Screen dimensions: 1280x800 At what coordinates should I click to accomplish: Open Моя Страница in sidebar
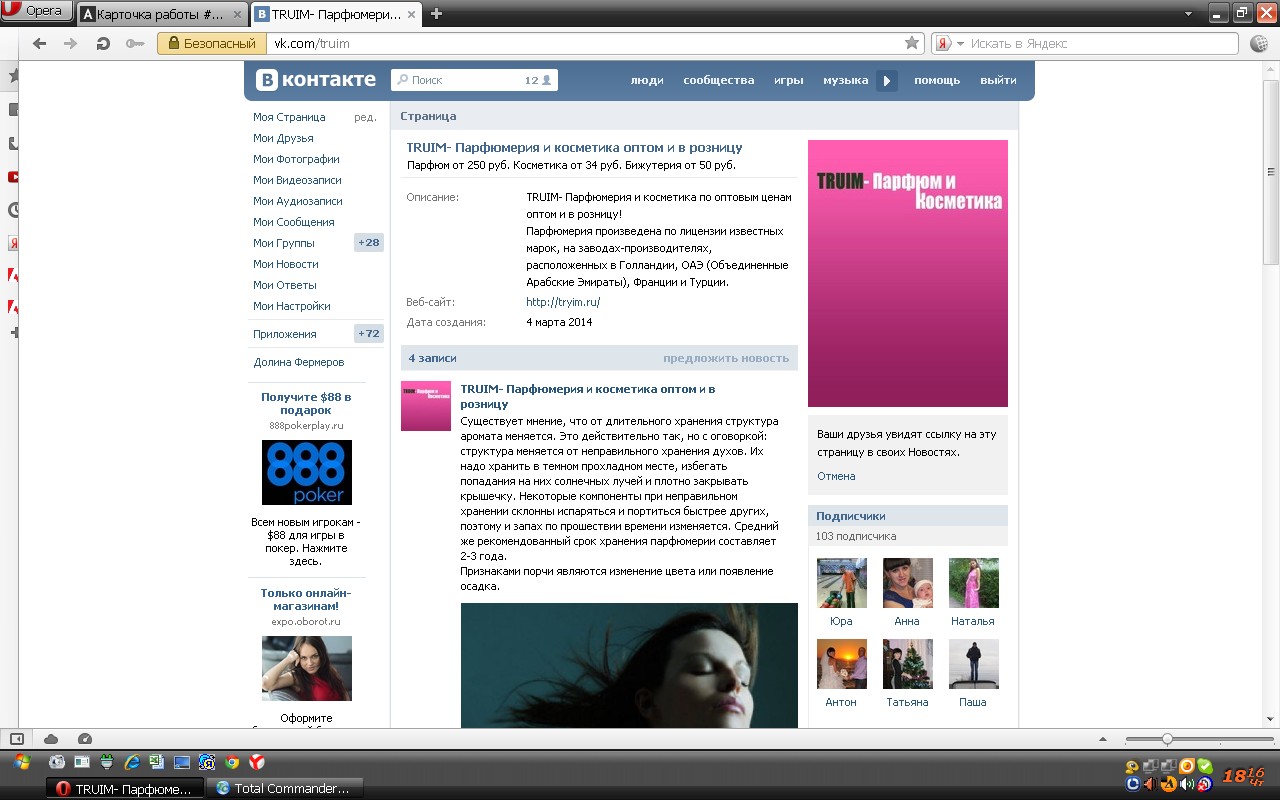point(289,117)
